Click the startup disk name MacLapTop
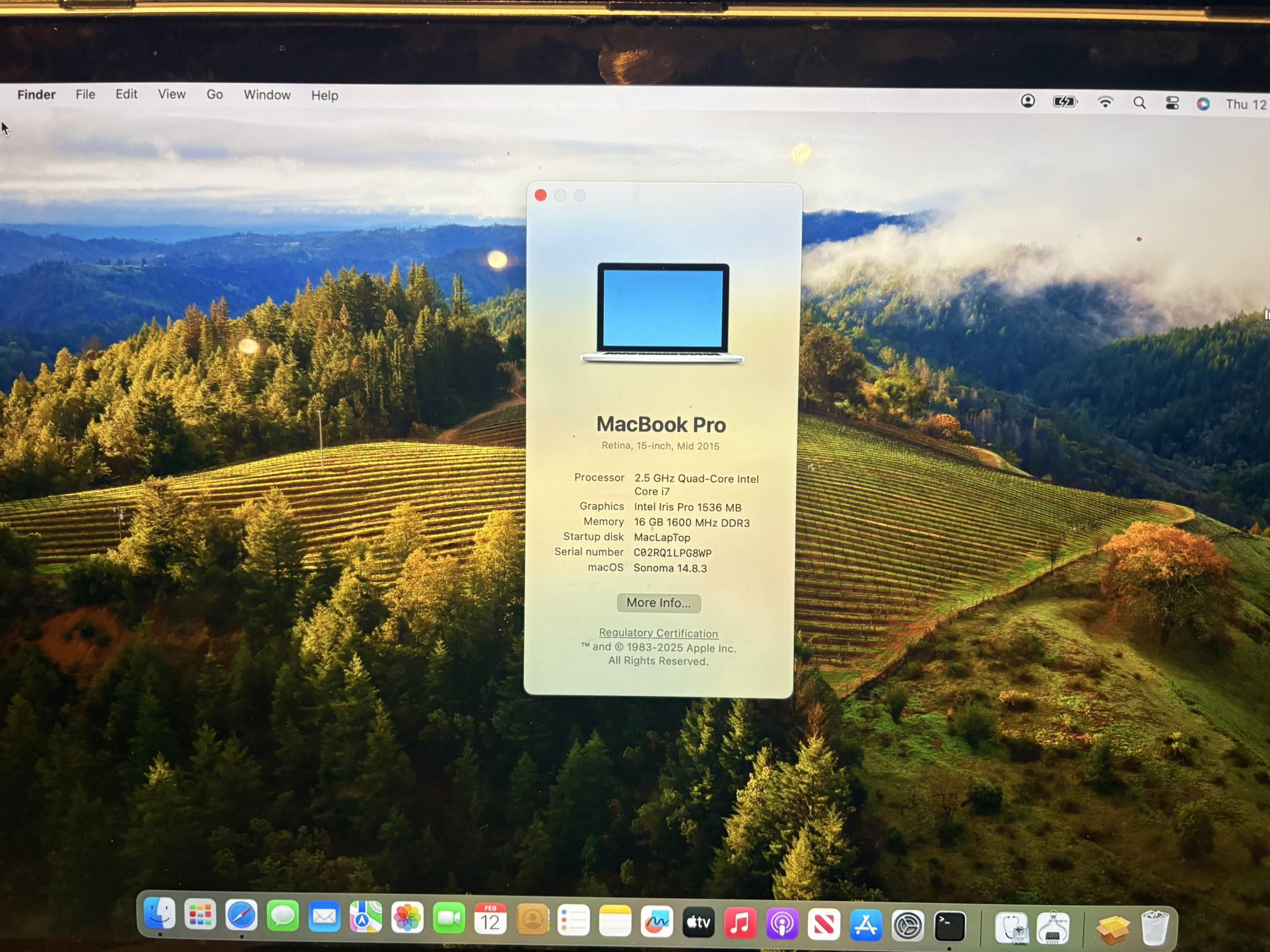Screen dimensions: 1270x952 [x=662, y=538]
